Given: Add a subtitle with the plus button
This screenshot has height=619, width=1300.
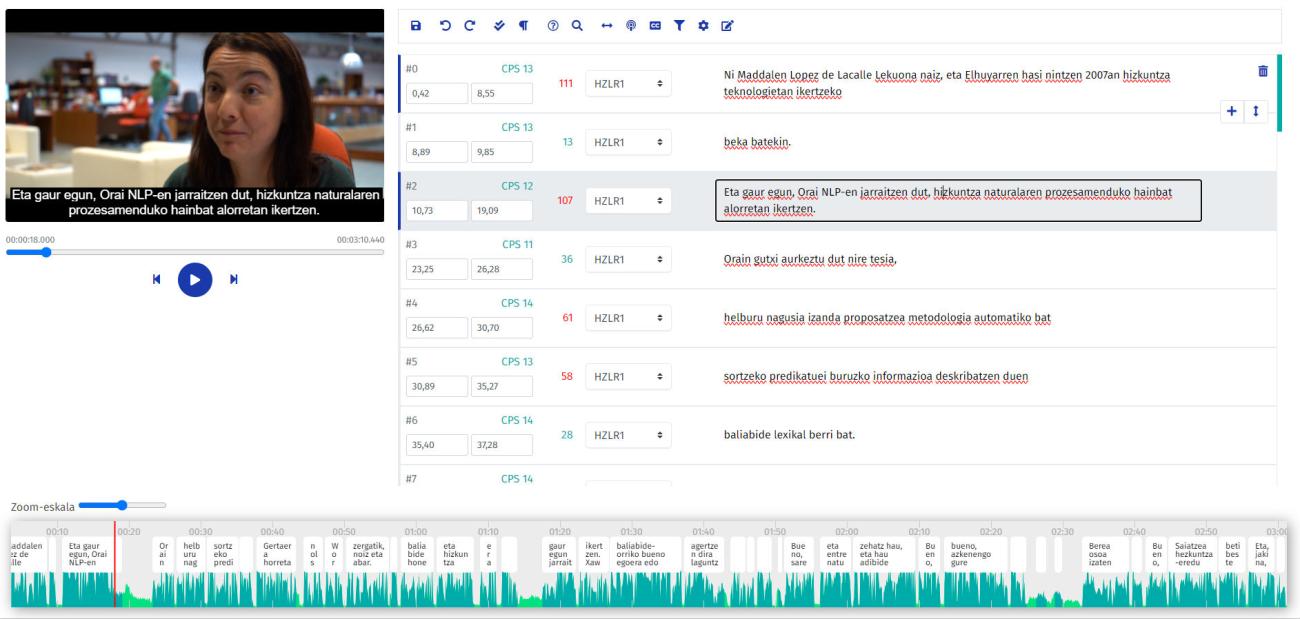Looking at the screenshot, I should tap(1232, 111).
